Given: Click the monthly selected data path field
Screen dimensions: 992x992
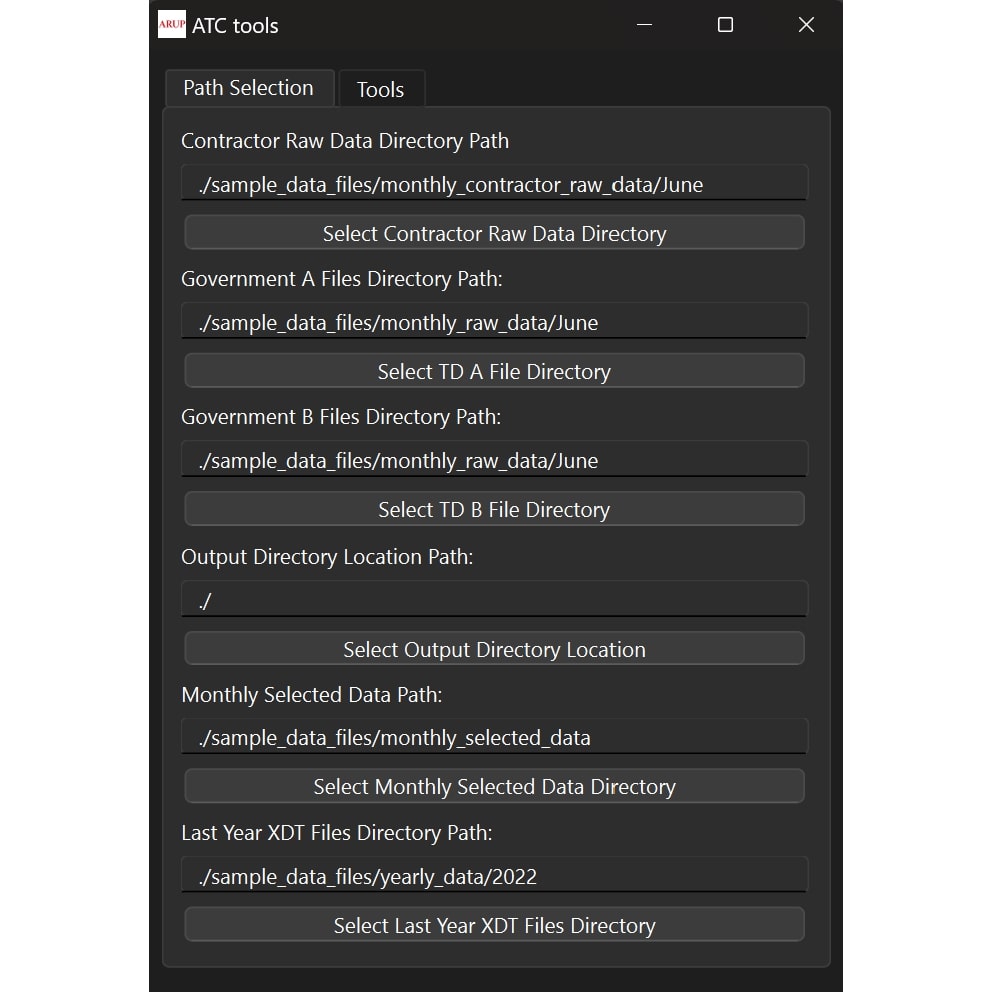Looking at the screenshot, I should (x=494, y=737).
